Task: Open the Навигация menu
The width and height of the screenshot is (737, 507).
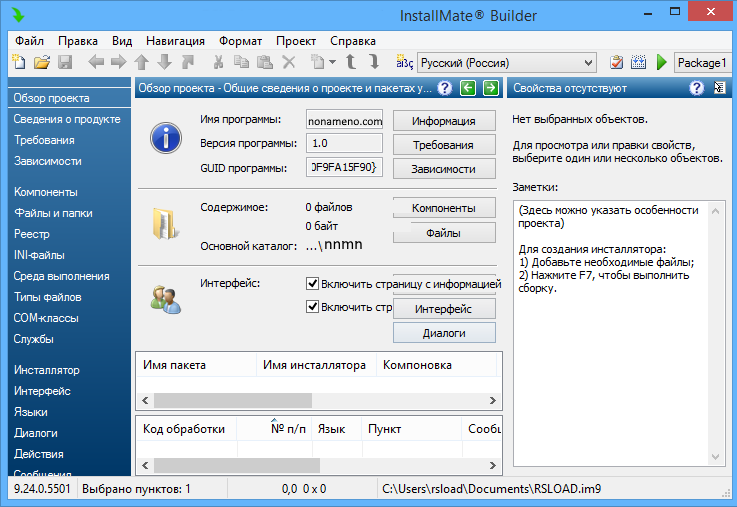Action: [175, 41]
